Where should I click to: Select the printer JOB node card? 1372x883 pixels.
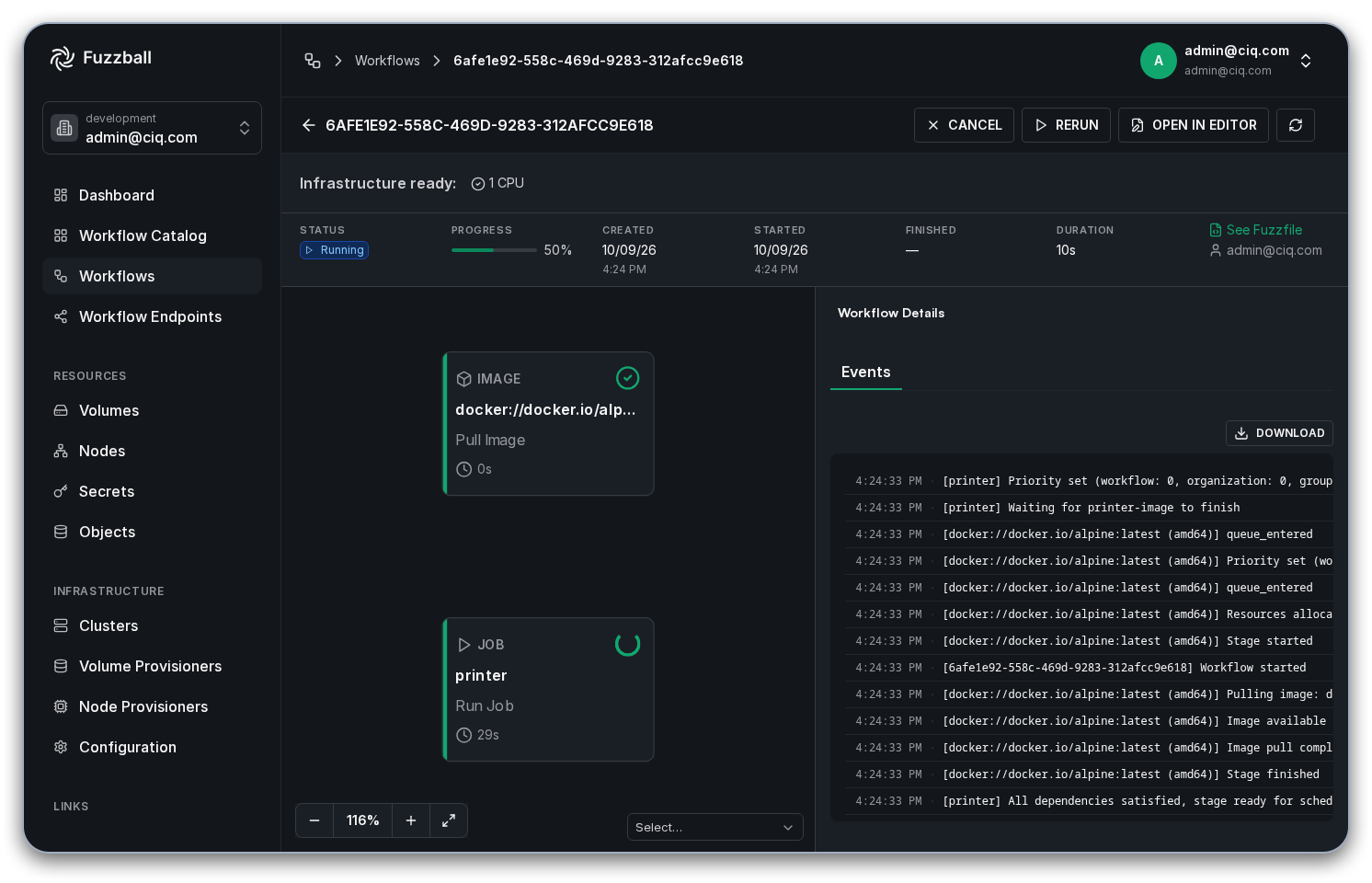click(x=548, y=690)
